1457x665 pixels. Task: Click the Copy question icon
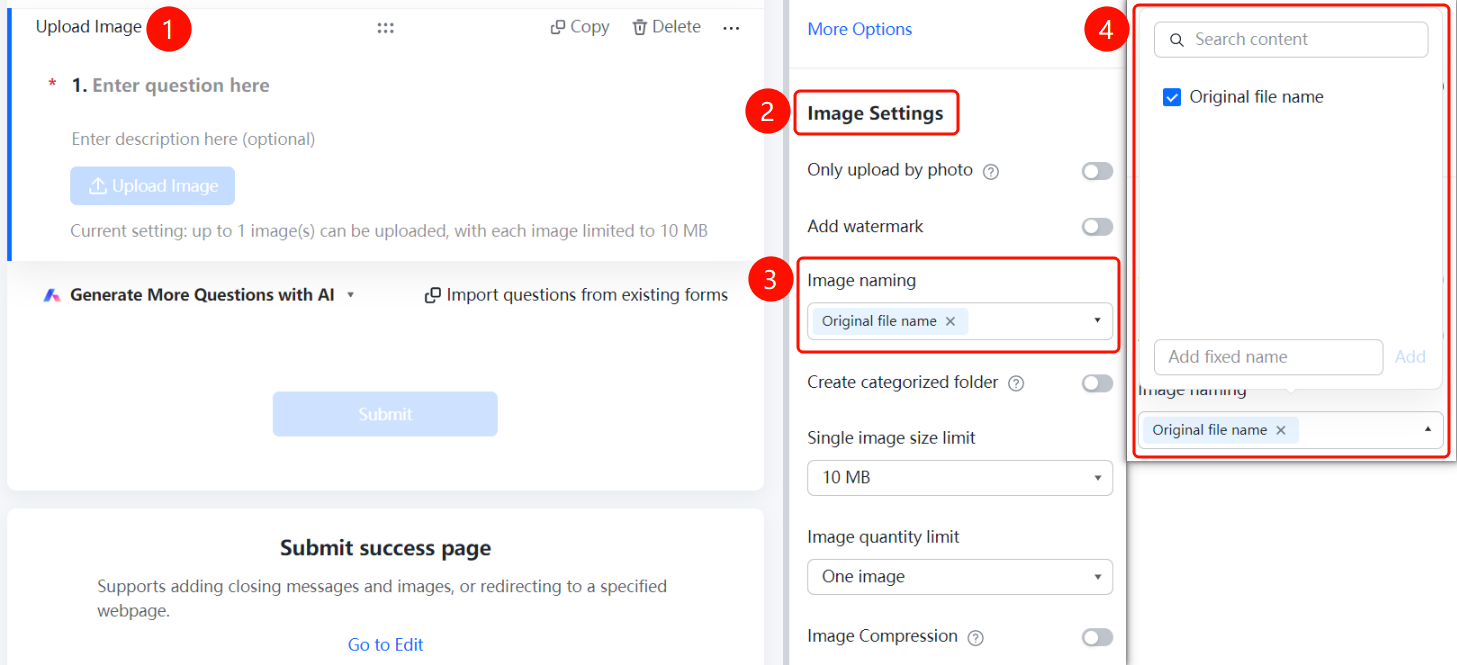558,27
